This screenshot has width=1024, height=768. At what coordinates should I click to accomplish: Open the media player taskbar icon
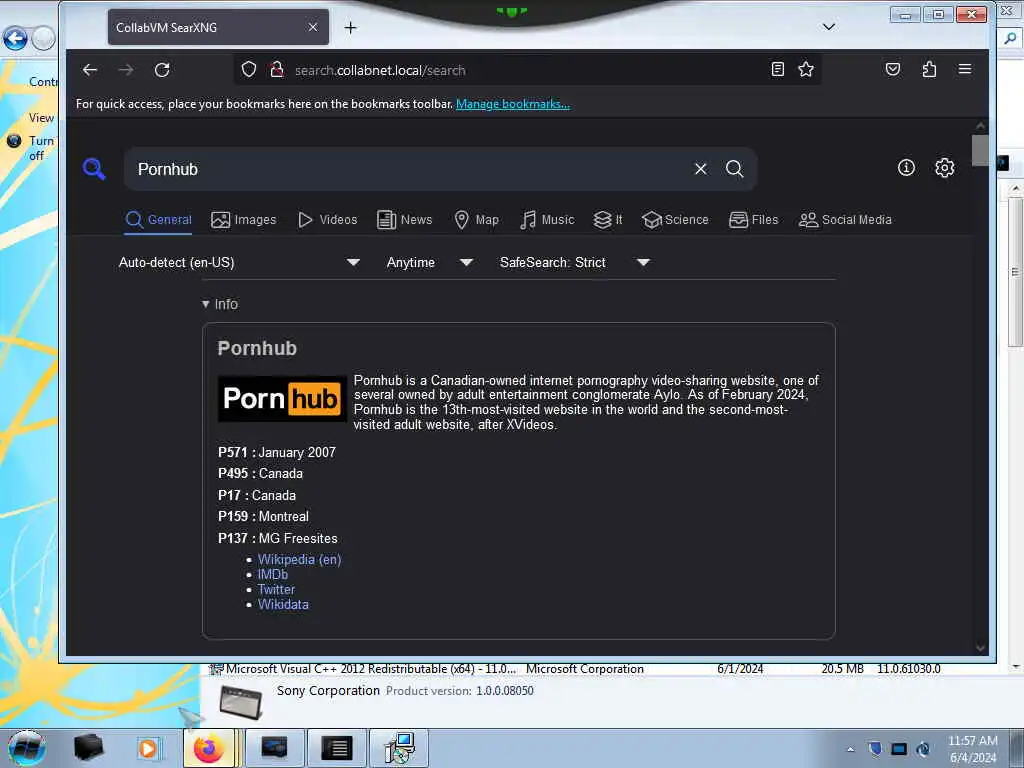(x=148, y=748)
